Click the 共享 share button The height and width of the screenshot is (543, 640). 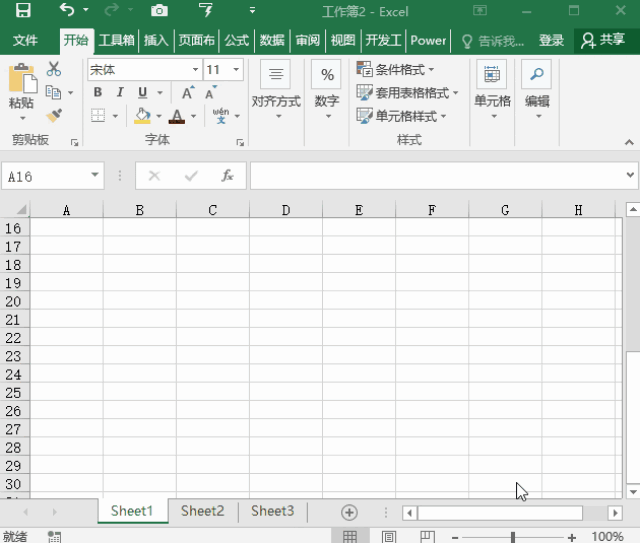603,41
